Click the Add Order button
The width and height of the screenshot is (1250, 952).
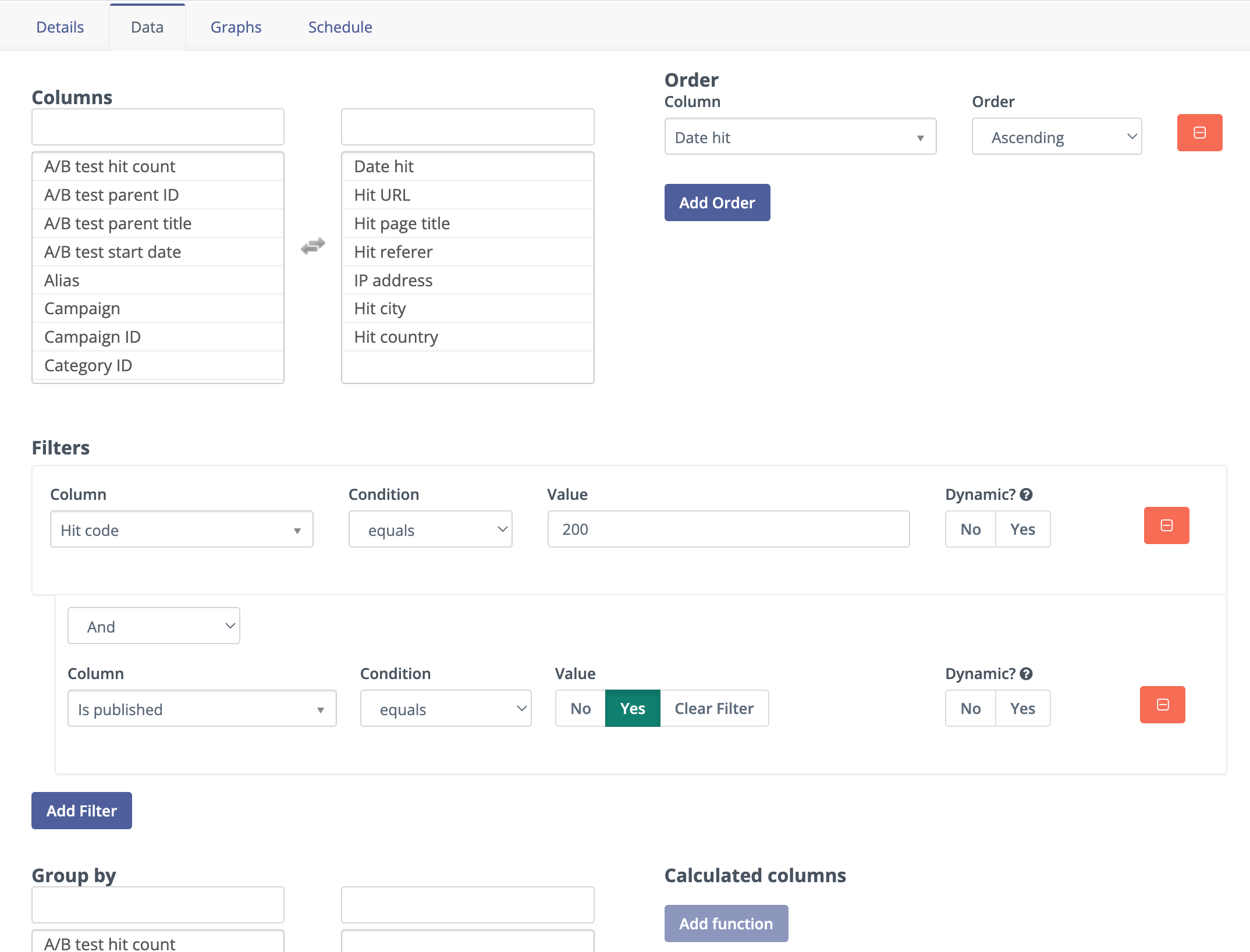[x=717, y=203]
